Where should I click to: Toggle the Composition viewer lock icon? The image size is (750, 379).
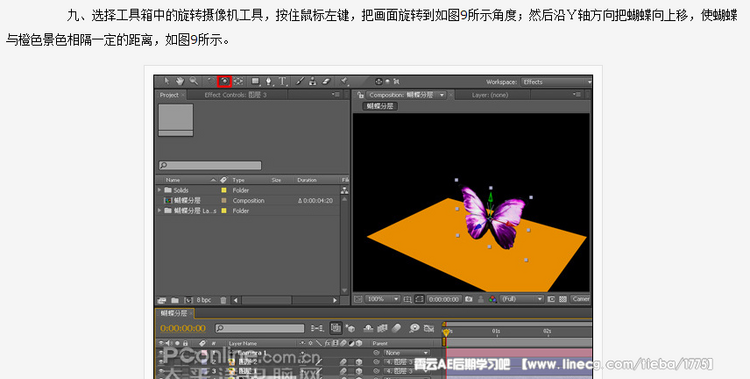(x=360, y=95)
